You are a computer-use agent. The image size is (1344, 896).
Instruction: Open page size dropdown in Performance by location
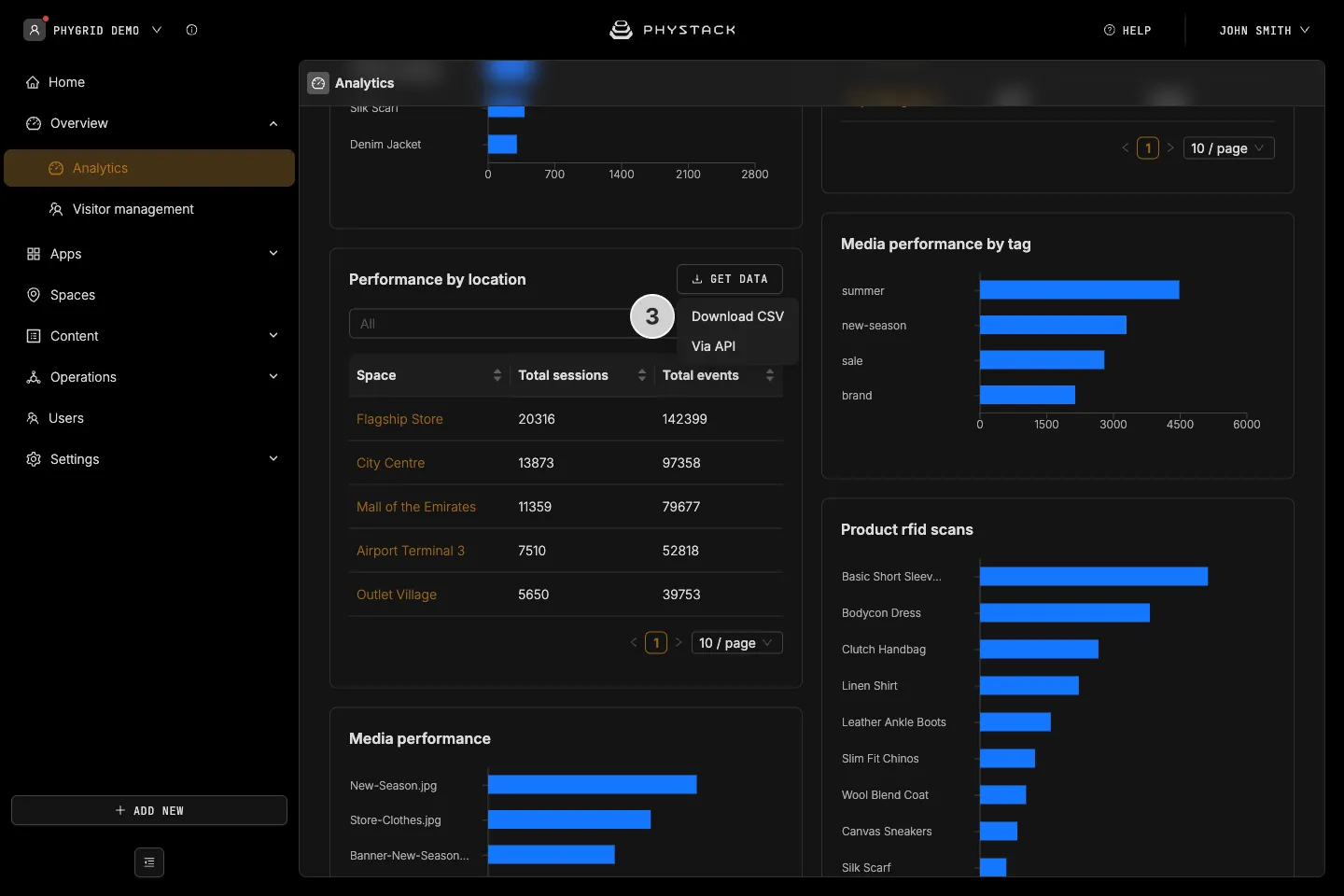(x=736, y=643)
